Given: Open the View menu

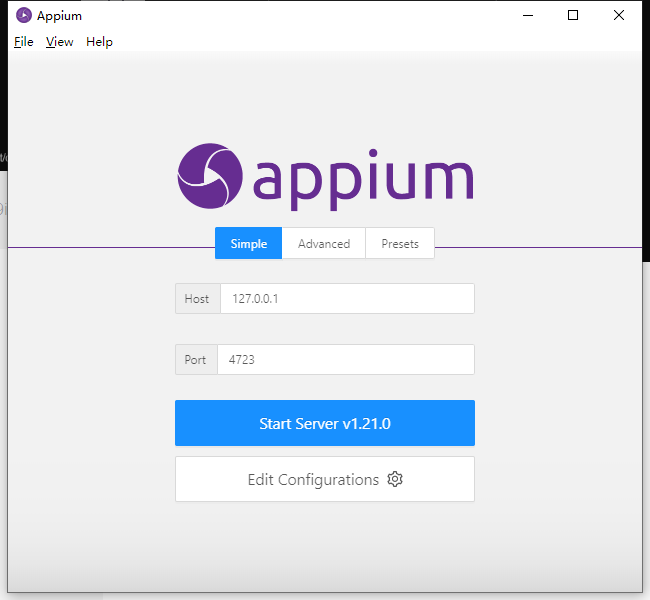Looking at the screenshot, I should 60,42.
